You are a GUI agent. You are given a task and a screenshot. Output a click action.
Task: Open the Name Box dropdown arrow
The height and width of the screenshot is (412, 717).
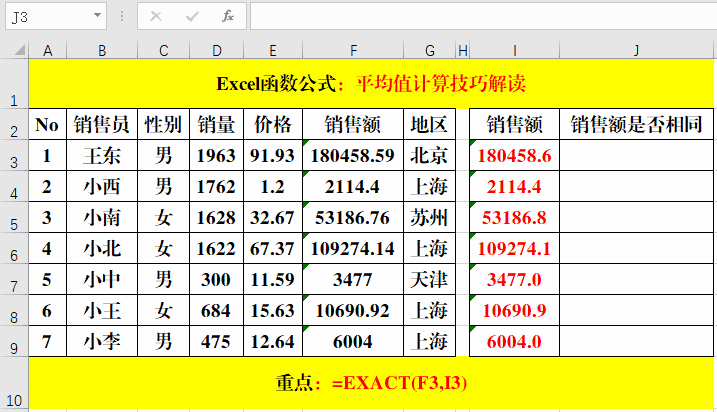(97, 16)
